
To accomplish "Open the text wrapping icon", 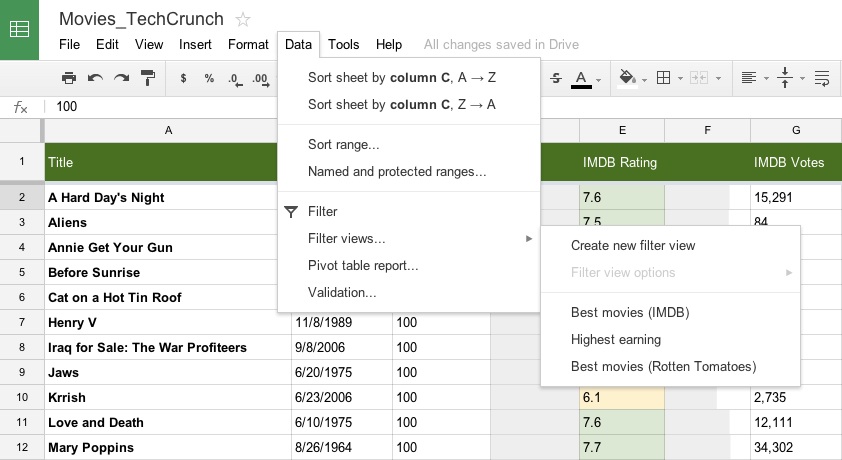I will click(x=822, y=78).
